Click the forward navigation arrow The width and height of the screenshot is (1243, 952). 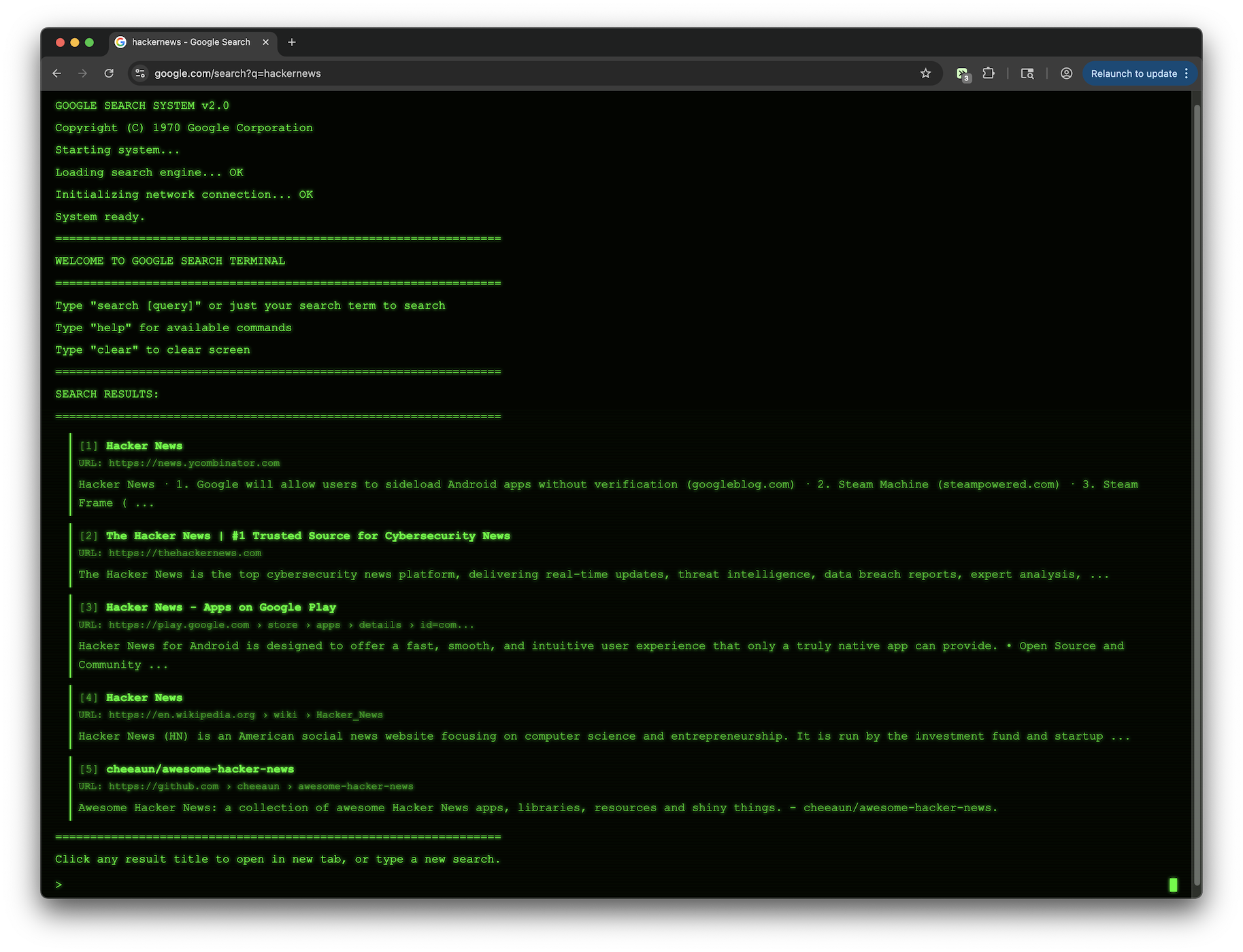coord(82,73)
